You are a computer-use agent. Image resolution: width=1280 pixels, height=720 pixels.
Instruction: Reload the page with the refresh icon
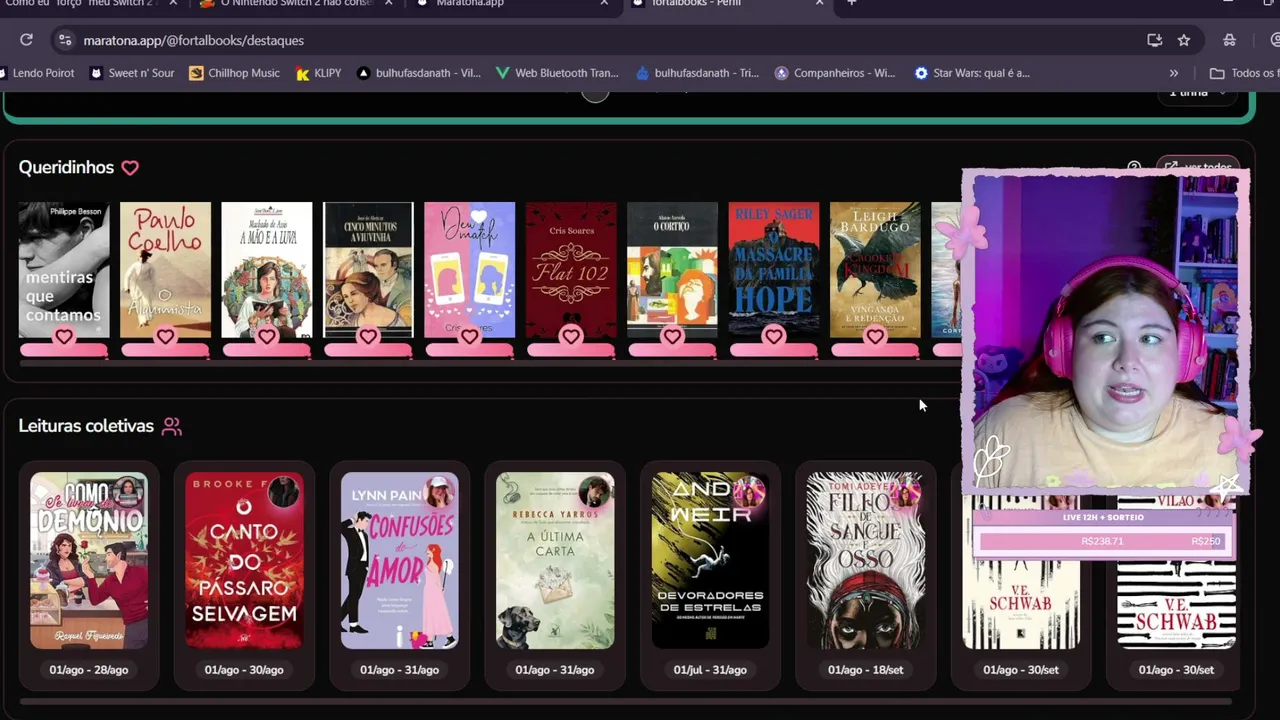coord(26,40)
